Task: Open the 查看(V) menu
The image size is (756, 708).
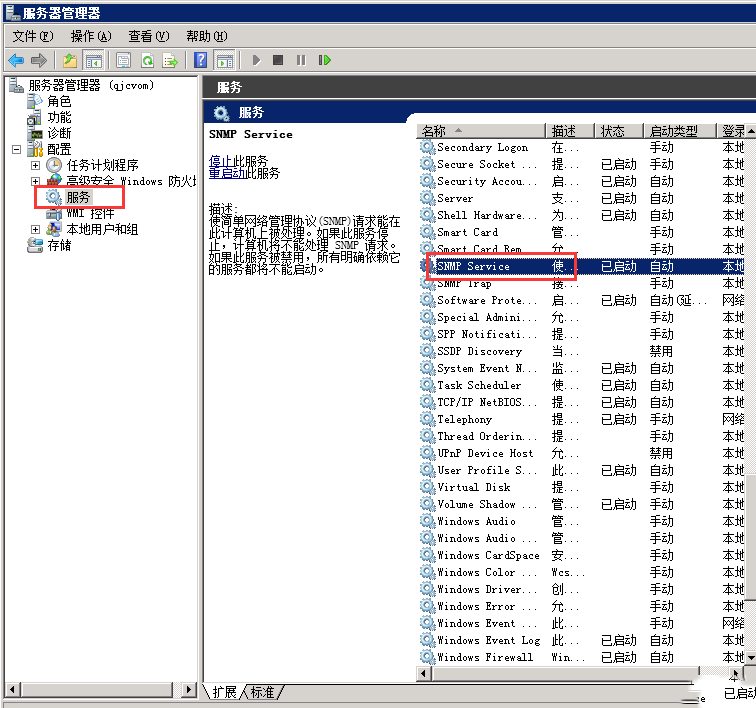Action: [x=148, y=36]
